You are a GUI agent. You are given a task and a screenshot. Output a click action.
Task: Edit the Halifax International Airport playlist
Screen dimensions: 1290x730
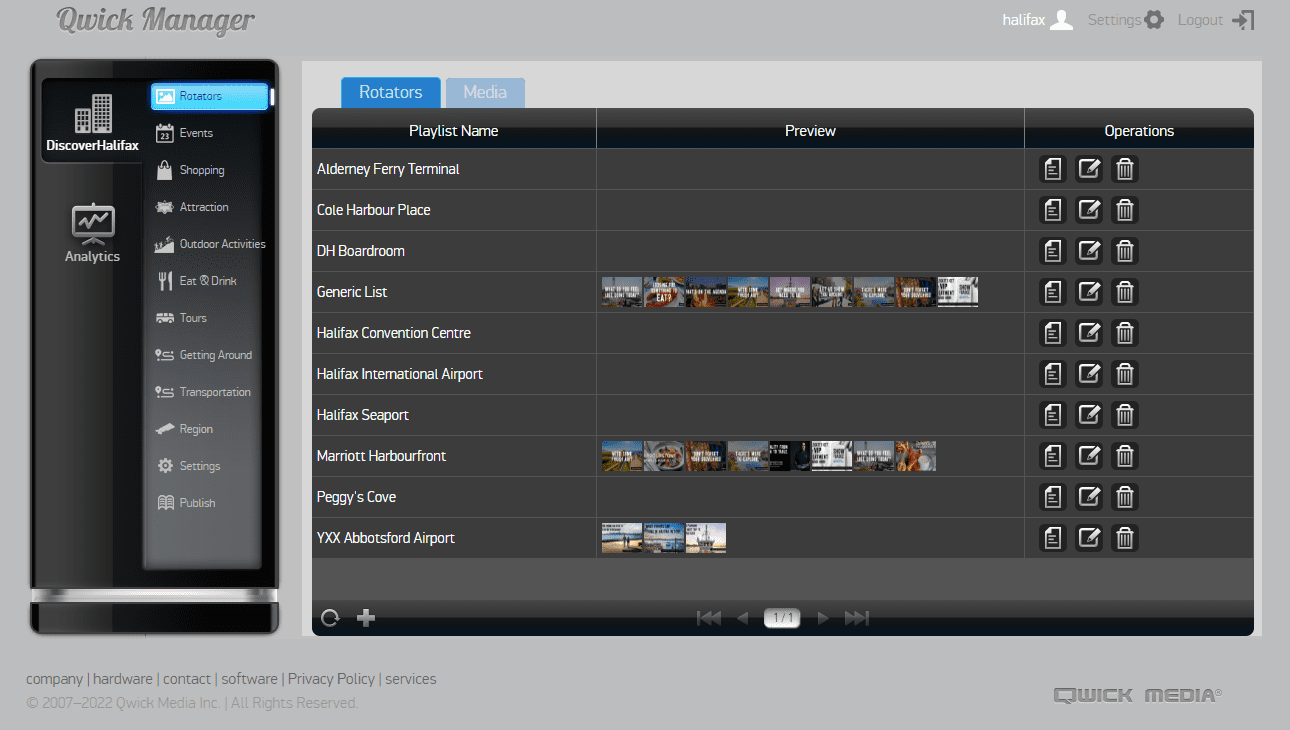(1089, 374)
